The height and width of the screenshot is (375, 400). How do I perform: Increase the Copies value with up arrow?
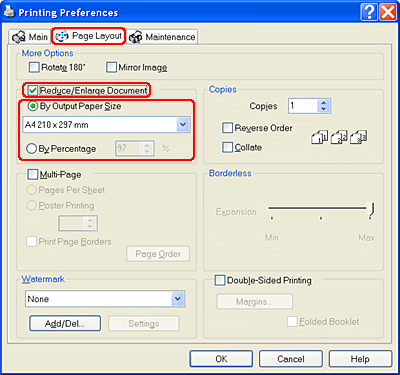click(323, 103)
